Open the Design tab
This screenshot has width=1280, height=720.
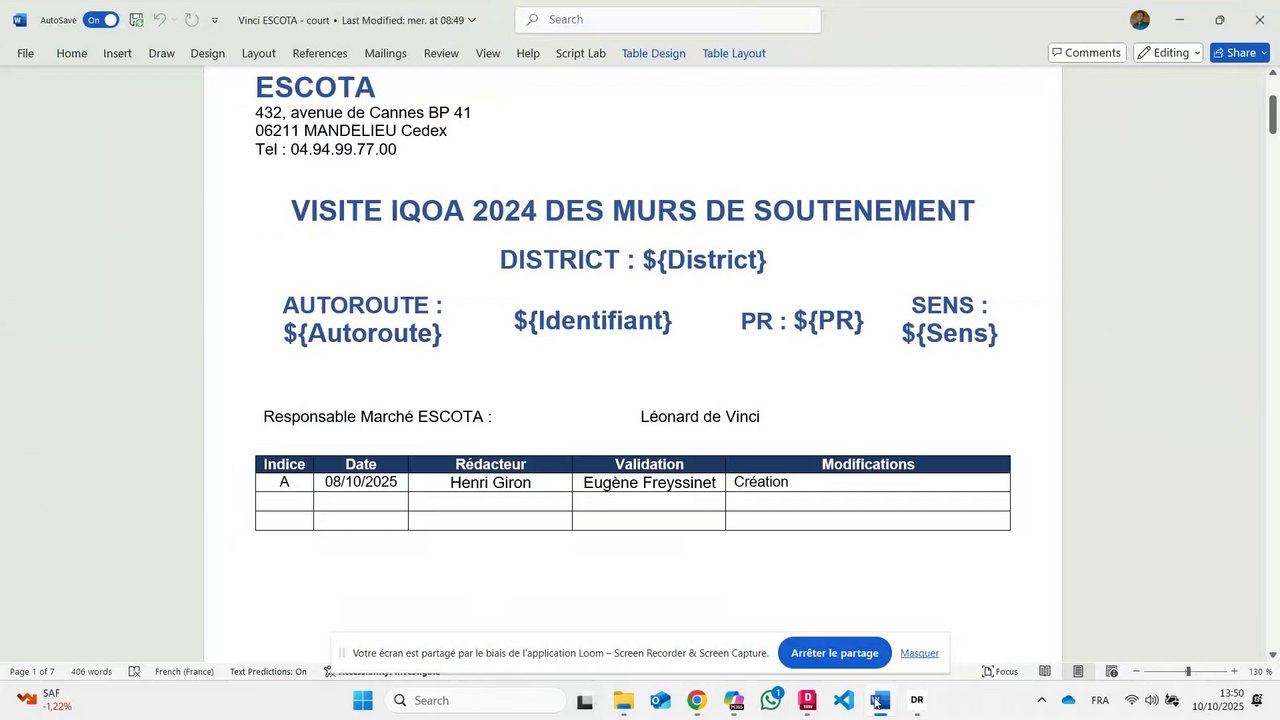tap(207, 53)
